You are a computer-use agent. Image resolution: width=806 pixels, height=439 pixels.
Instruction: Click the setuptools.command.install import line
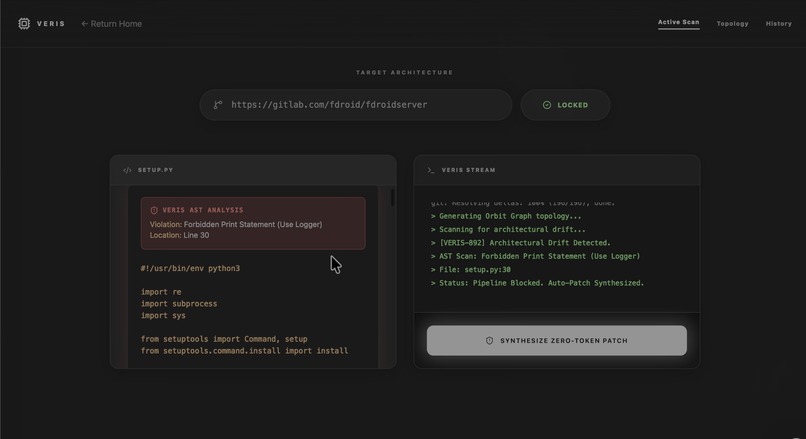[x=244, y=351]
